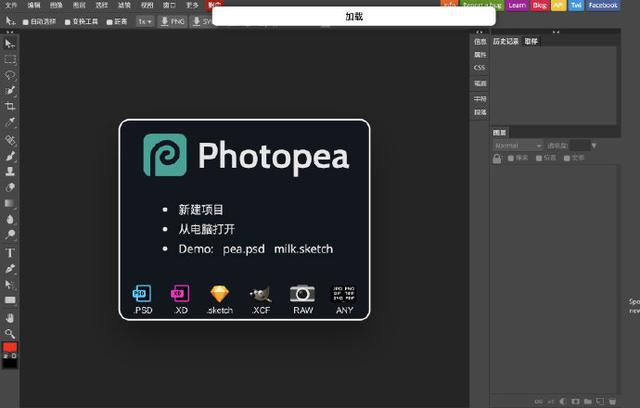Select the Pen tool
The image size is (640, 408).
pos(10,268)
